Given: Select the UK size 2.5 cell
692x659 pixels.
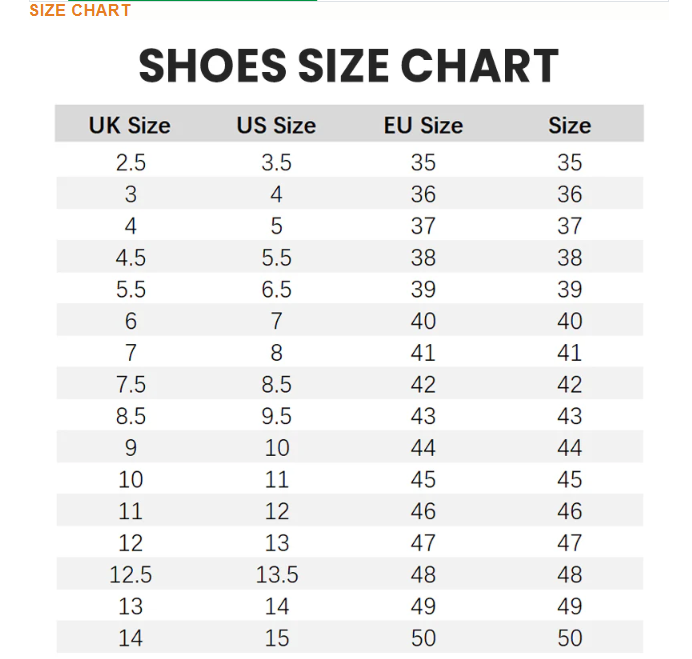Looking at the screenshot, I should click(x=130, y=162).
